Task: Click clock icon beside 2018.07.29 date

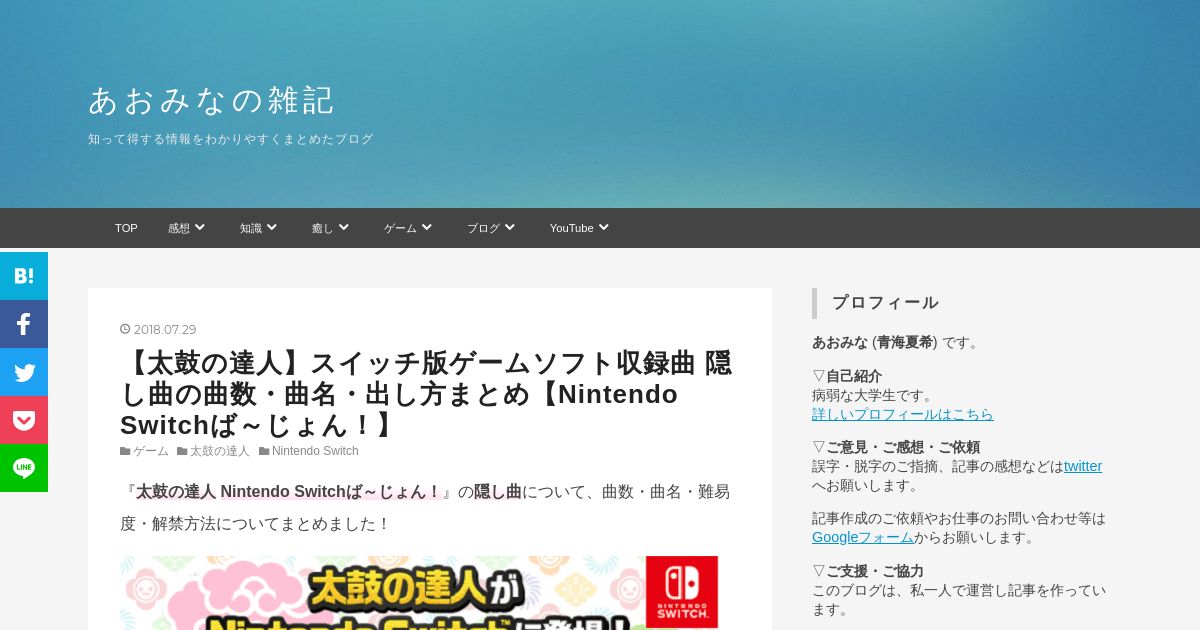Action: coord(125,329)
